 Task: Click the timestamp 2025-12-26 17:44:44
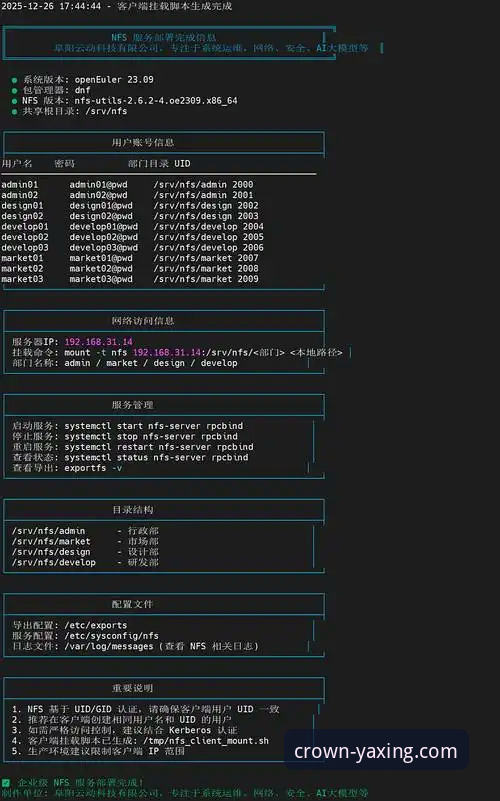(x=51, y=6)
